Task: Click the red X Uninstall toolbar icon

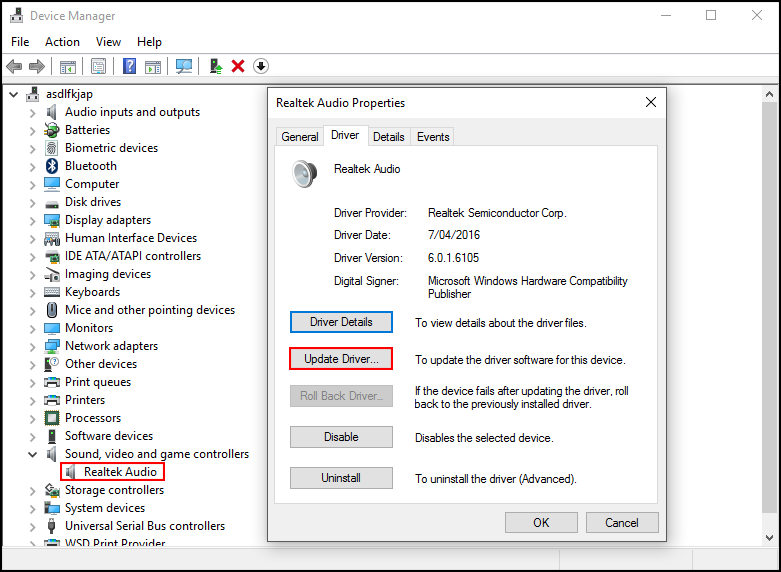Action: click(238, 66)
